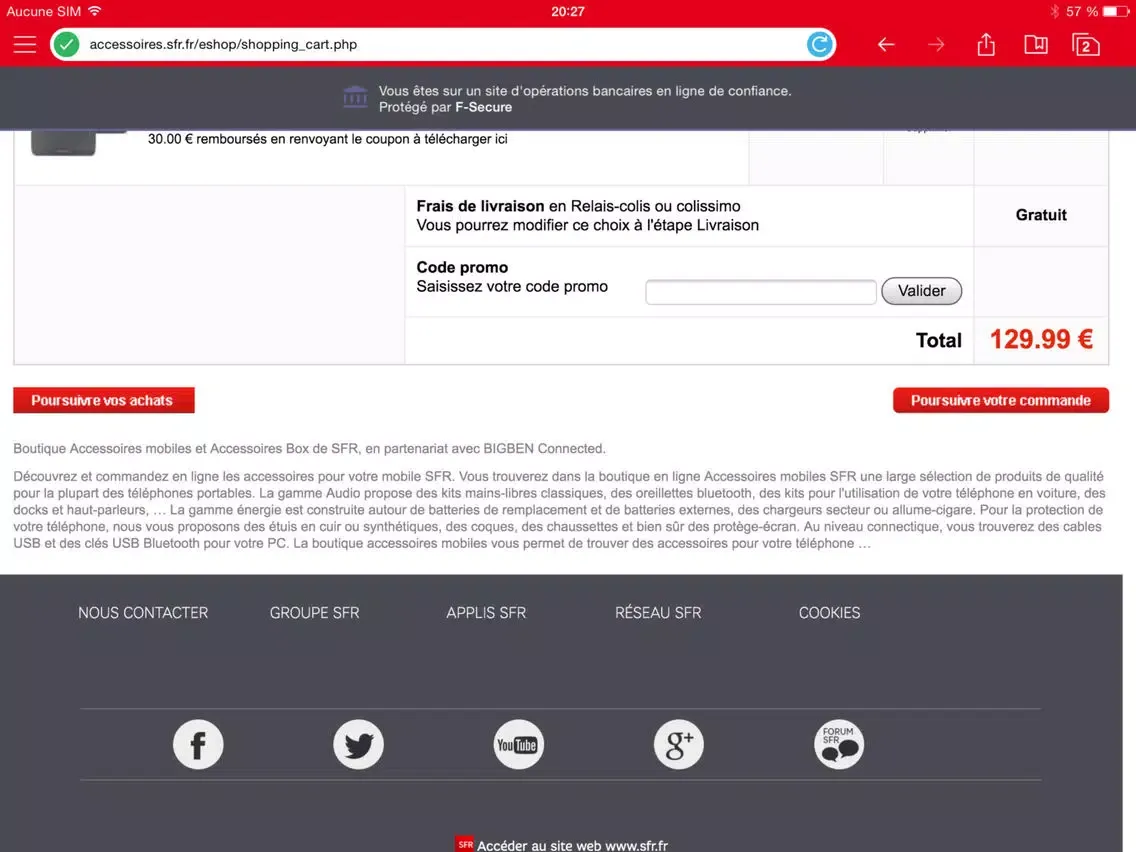Open SFR Google+ page icon
1136x852 pixels.
click(679, 744)
